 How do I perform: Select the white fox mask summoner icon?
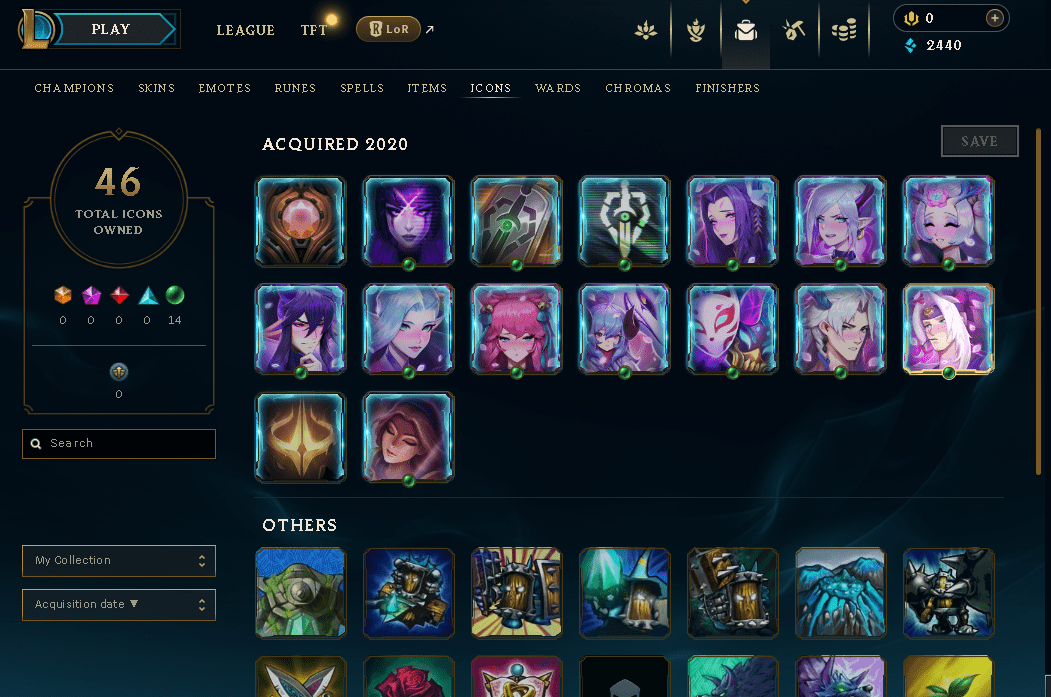point(733,329)
